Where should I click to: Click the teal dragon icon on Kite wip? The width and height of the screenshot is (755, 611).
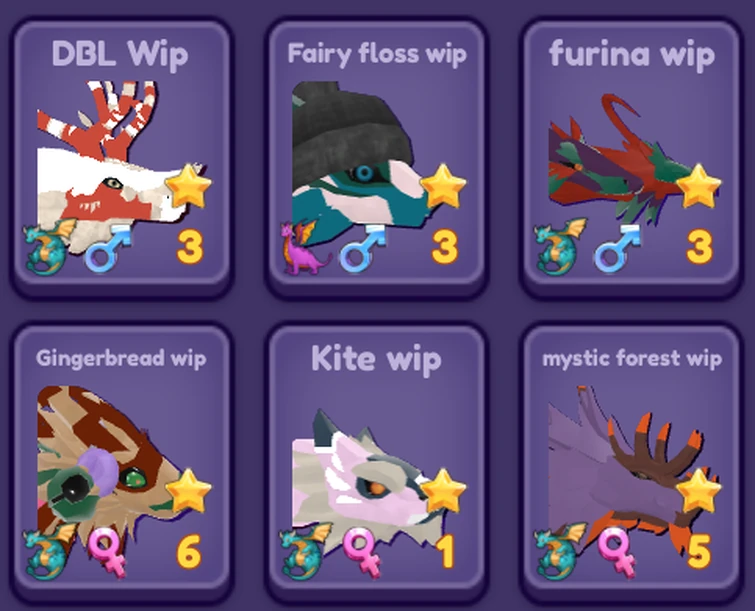click(x=305, y=551)
